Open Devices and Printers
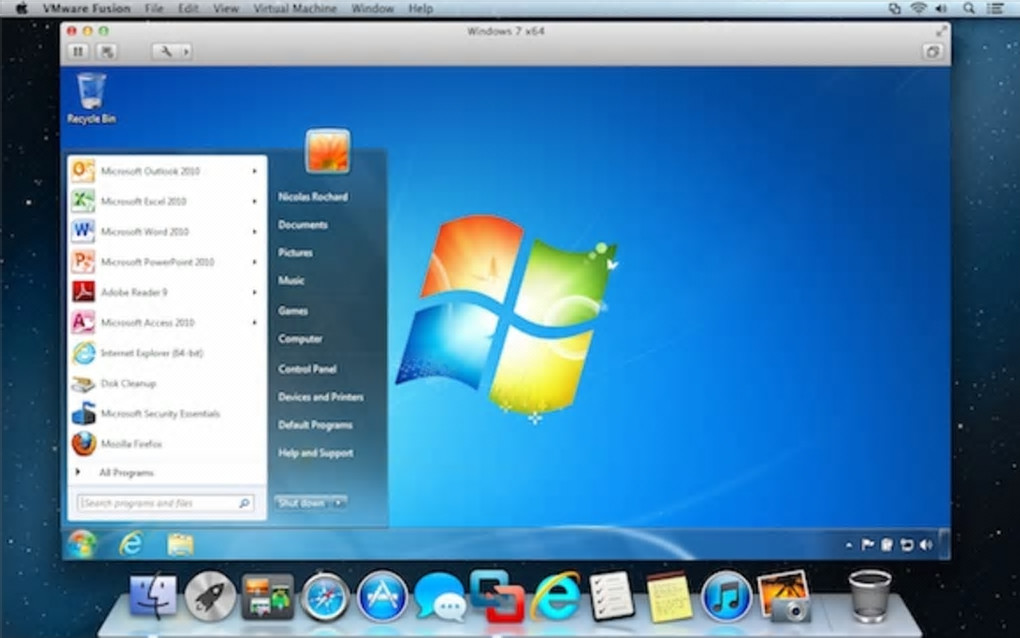 tap(321, 397)
